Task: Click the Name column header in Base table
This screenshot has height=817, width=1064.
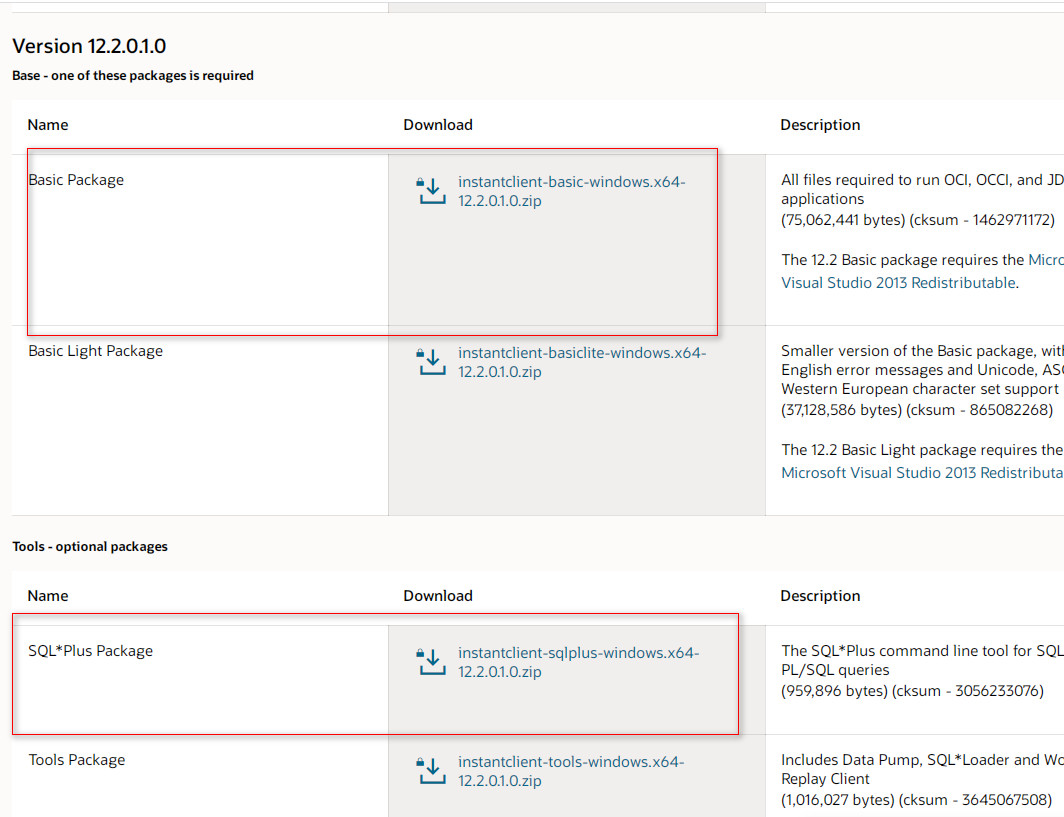Action: (48, 125)
